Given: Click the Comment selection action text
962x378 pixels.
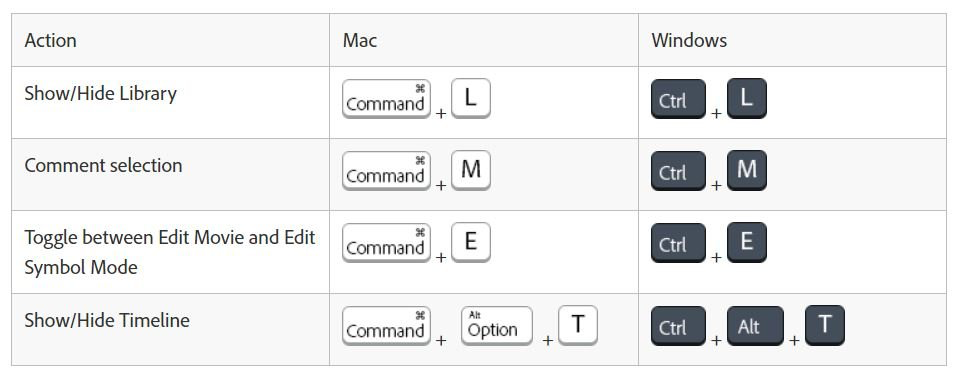Looking at the screenshot, I should [103, 166].
